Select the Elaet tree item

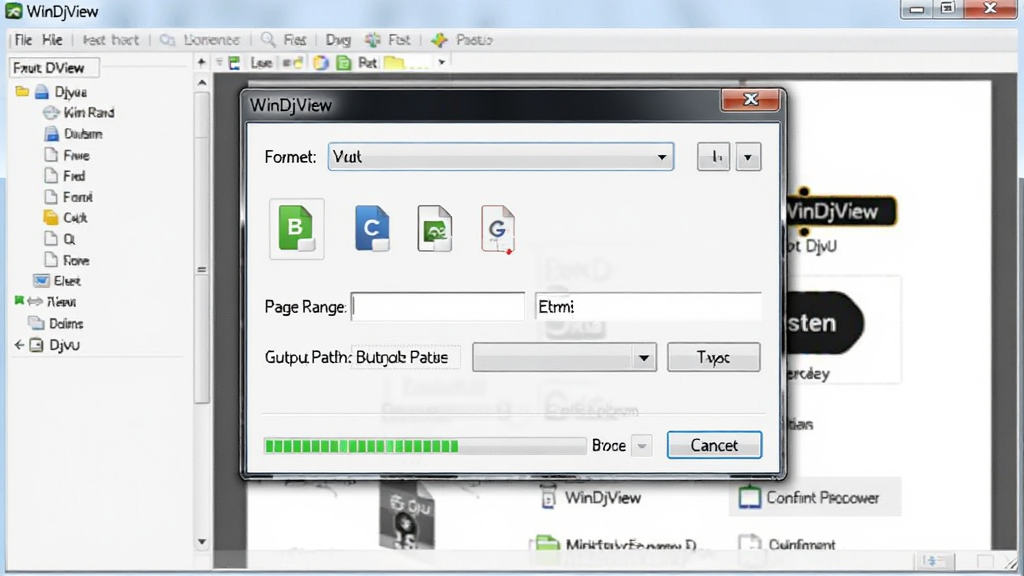tap(67, 281)
